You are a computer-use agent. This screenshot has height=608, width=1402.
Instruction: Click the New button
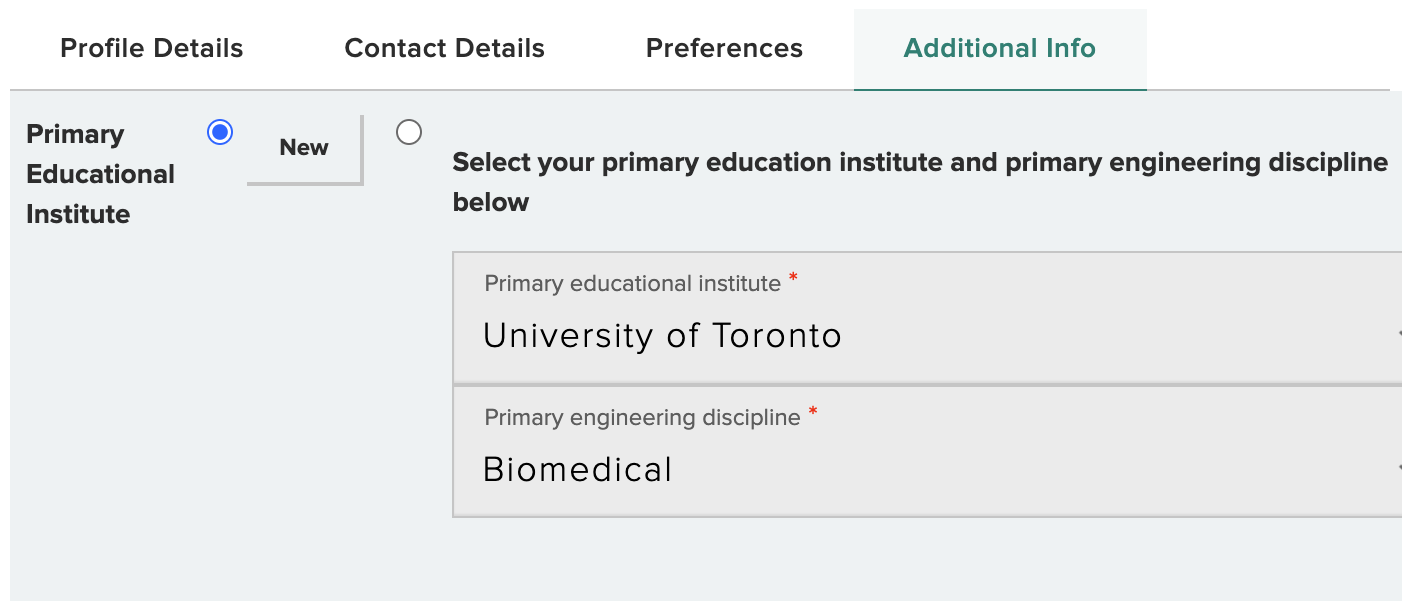pos(304,148)
